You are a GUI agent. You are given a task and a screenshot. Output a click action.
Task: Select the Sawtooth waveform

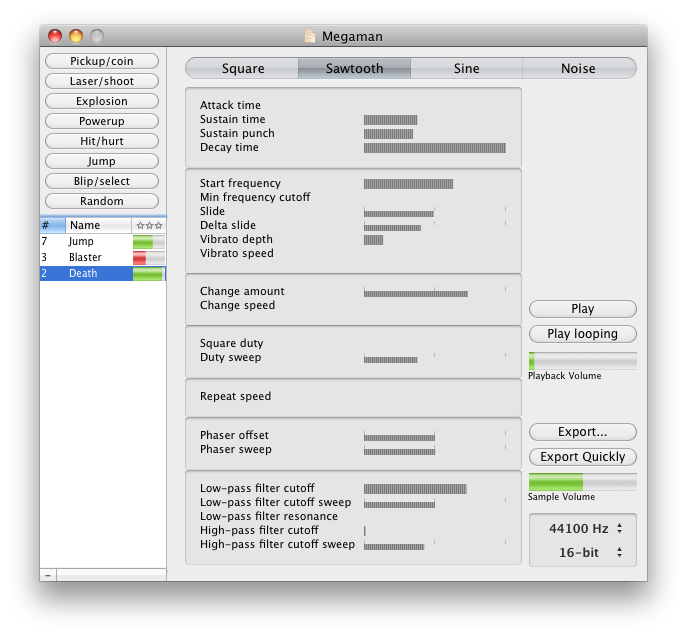[x=354, y=69]
